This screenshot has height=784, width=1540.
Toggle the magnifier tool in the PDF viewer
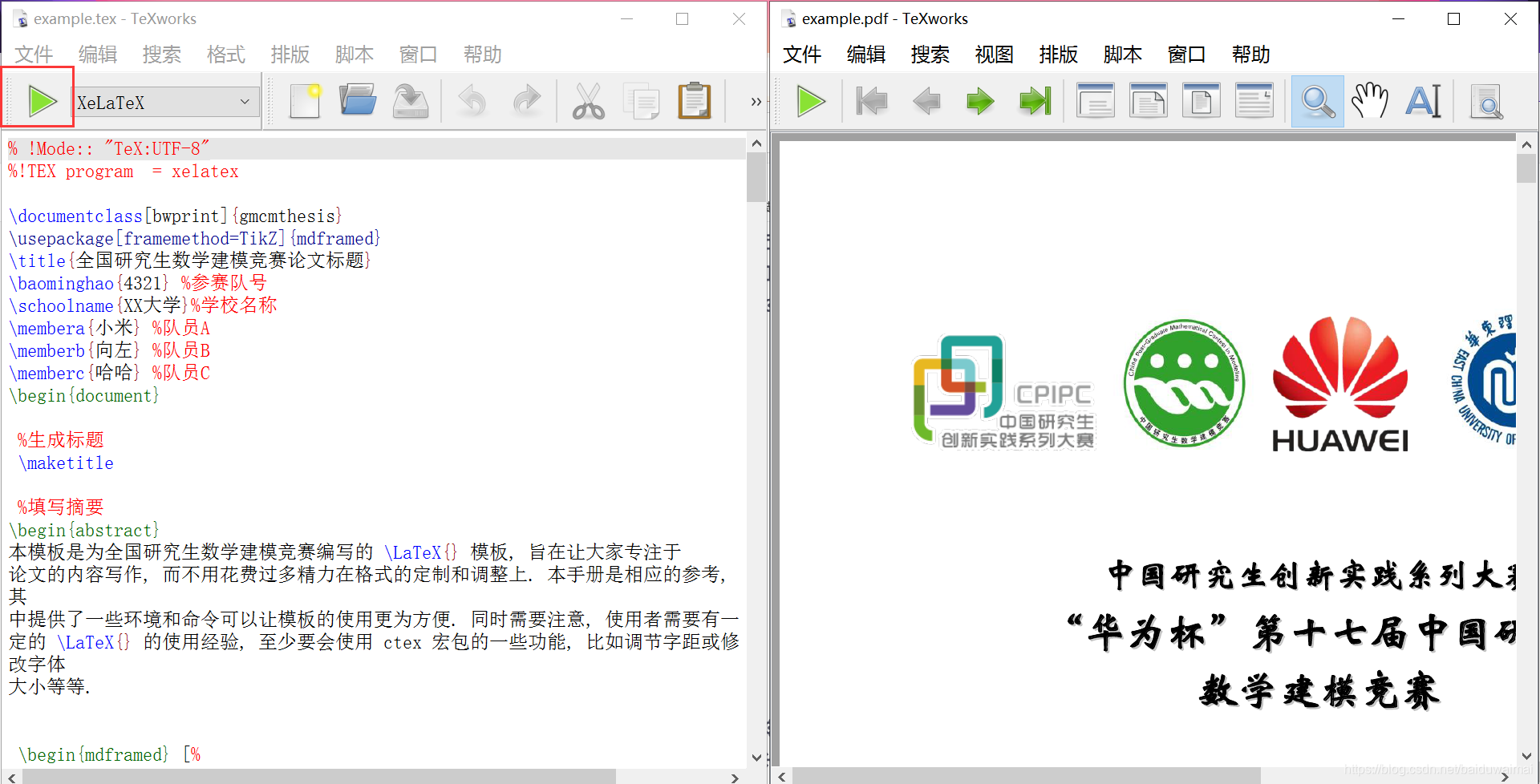pyautogui.click(x=1316, y=100)
